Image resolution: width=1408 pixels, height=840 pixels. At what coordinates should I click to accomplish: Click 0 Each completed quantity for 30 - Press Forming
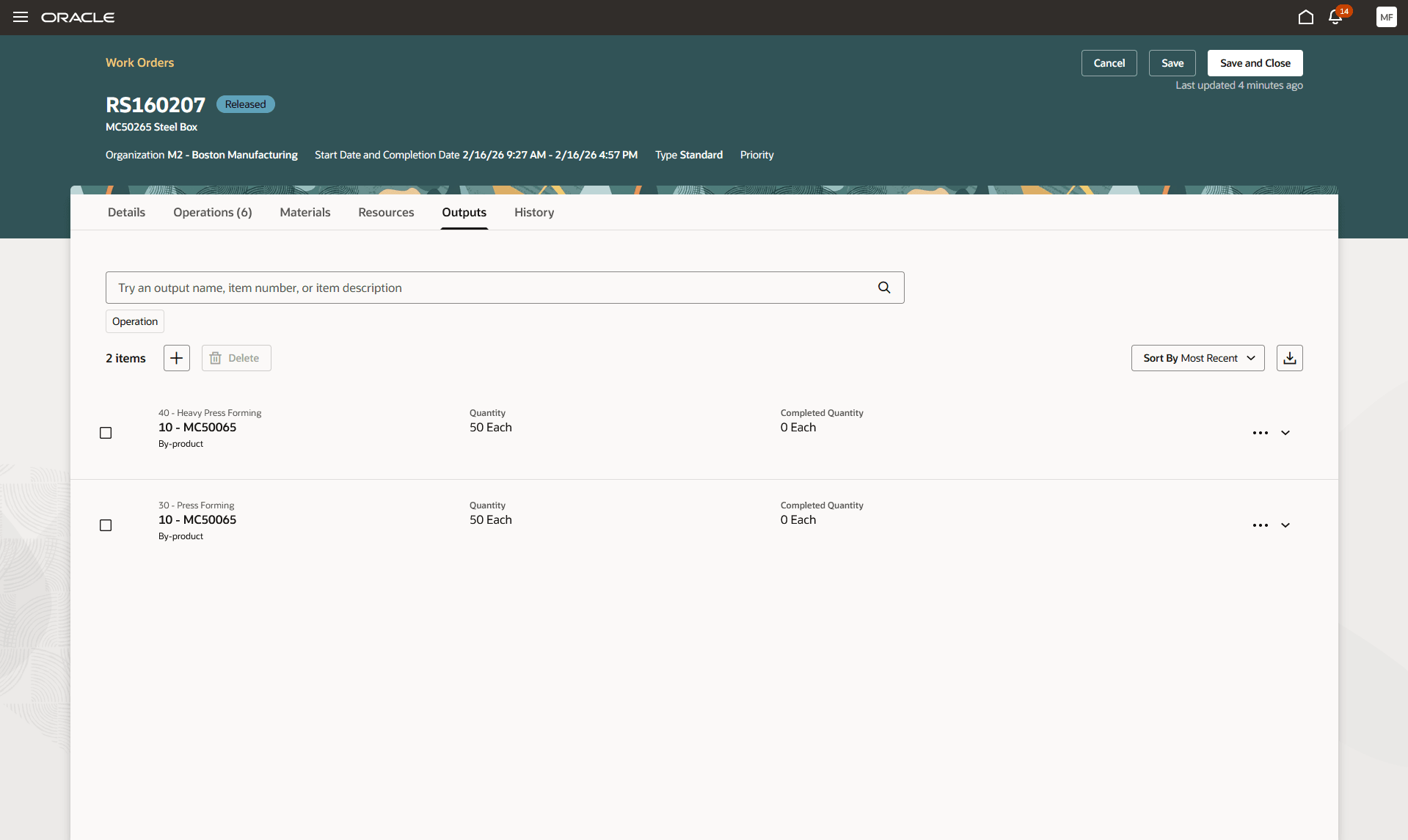pyautogui.click(x=798, y=519)
